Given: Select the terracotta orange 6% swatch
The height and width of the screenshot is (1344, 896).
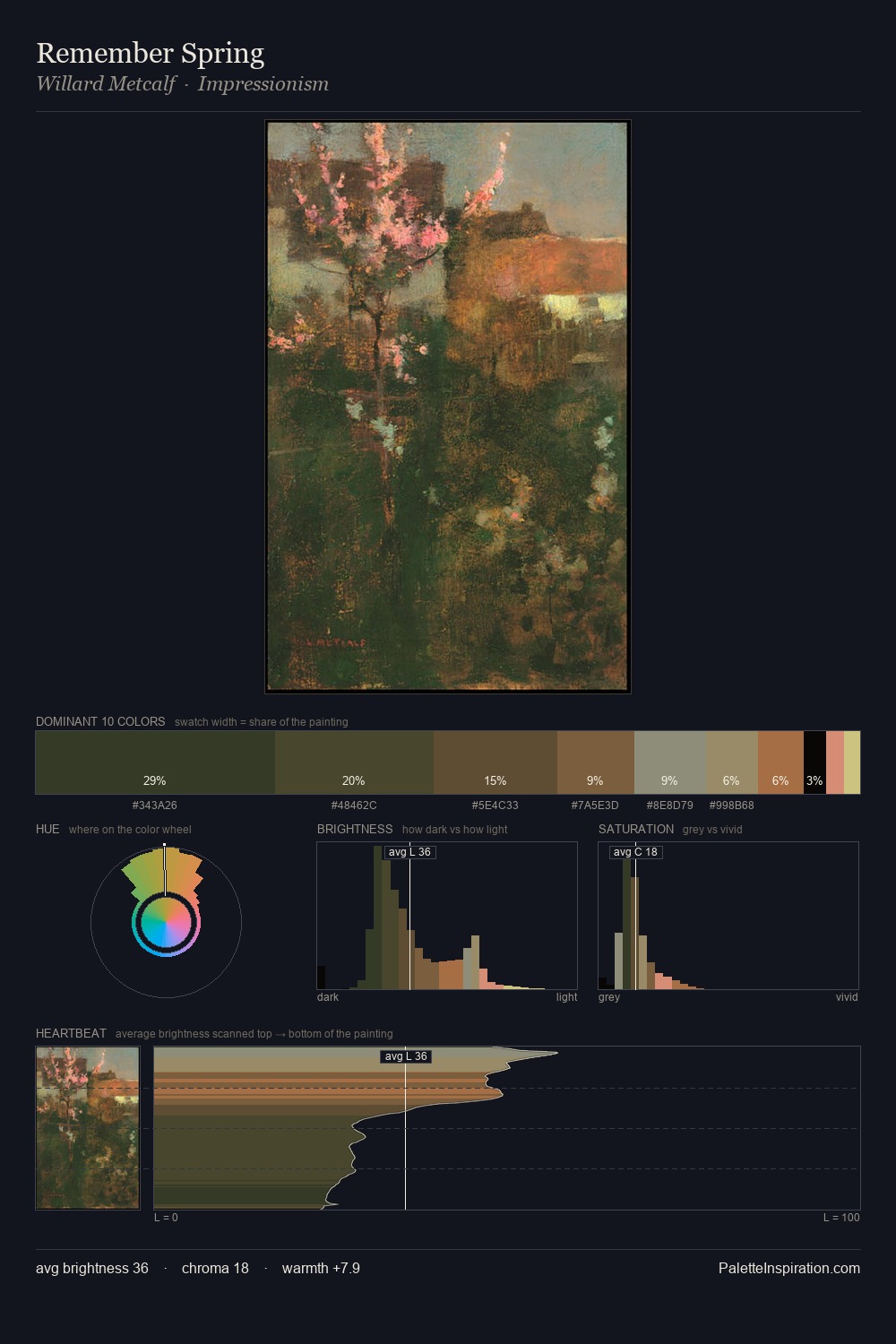Looking at the screenshot, I should [780, 762].
